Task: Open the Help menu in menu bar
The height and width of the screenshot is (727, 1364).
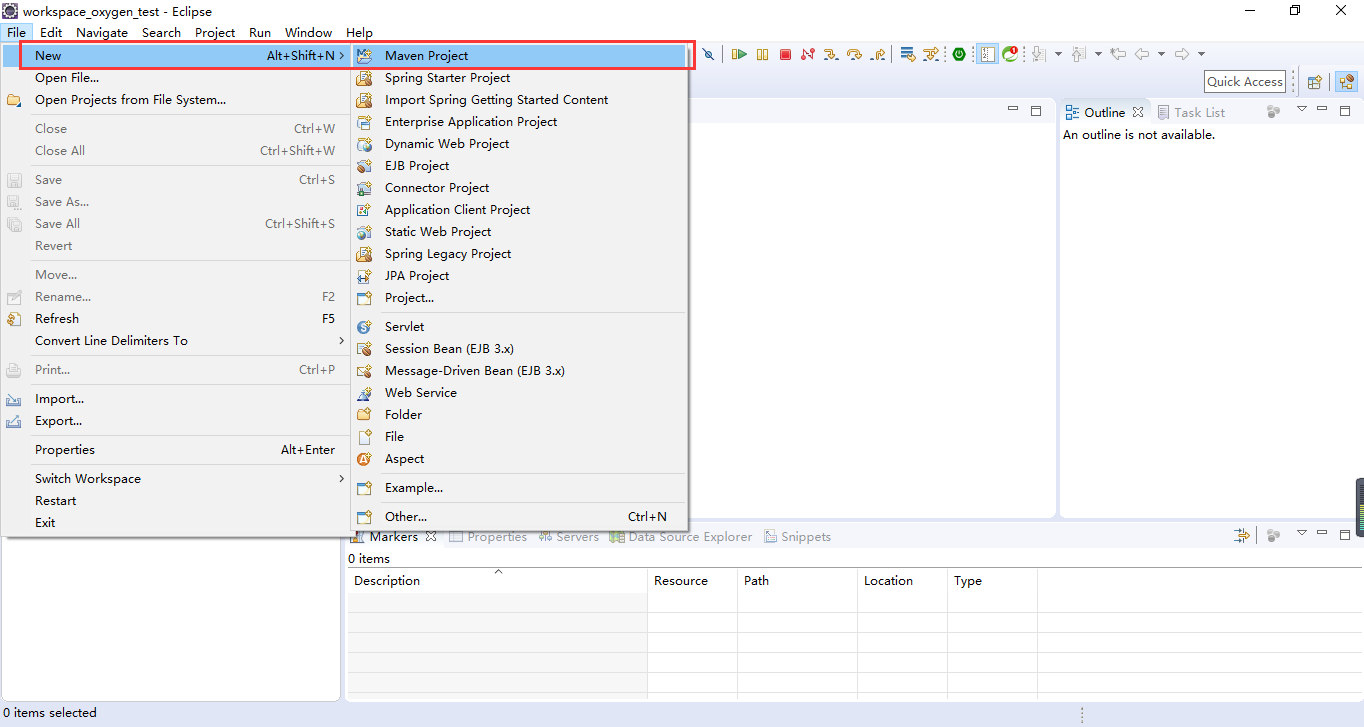Action: coord(359,32)
